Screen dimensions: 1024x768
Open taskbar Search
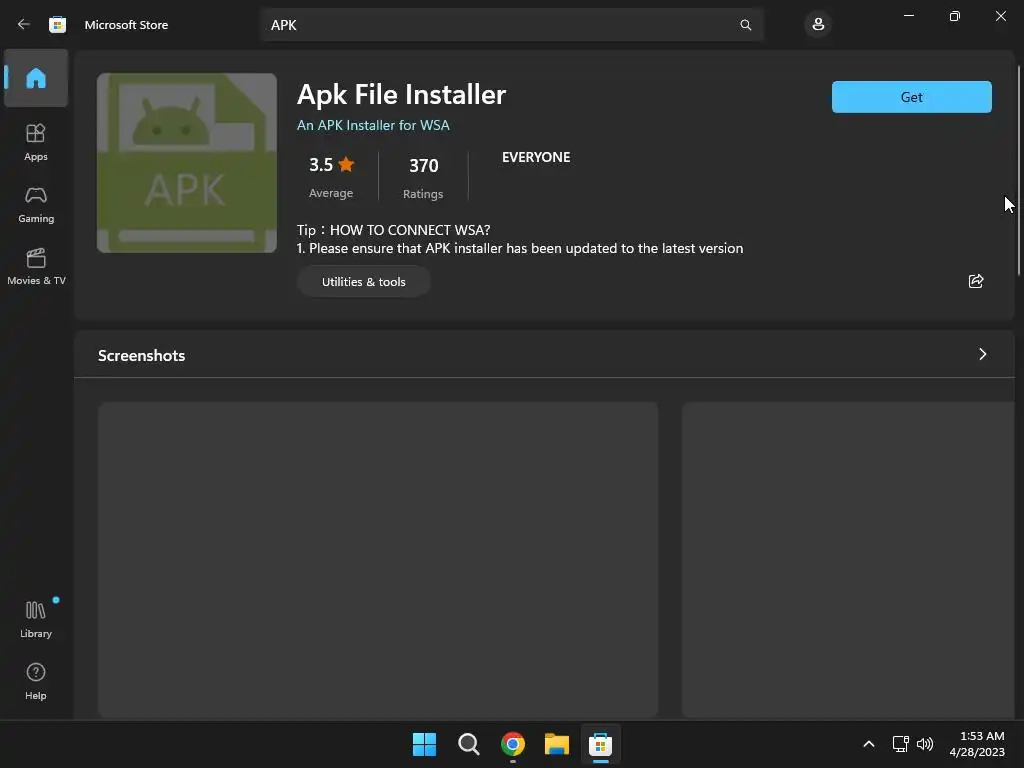[x=468, y=744]
